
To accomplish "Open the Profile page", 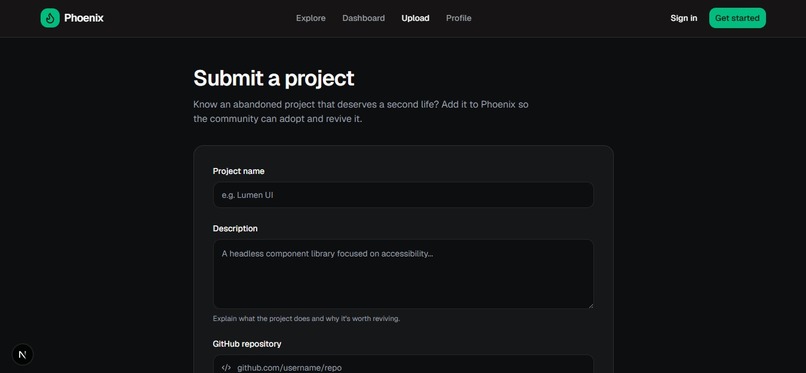I will pos(459,18).
